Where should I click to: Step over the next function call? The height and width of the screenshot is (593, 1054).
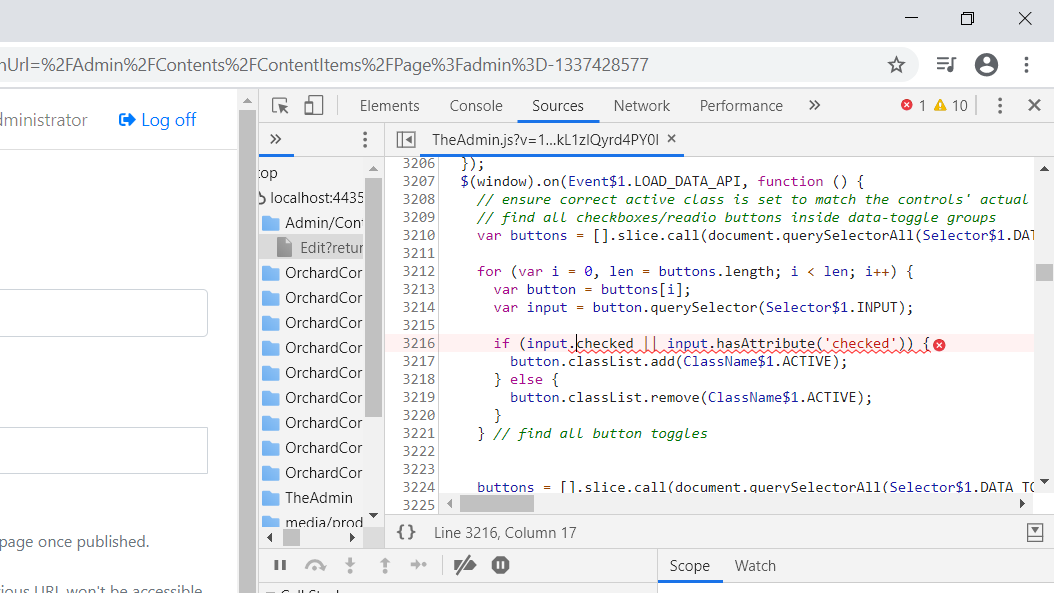[314, 565]
